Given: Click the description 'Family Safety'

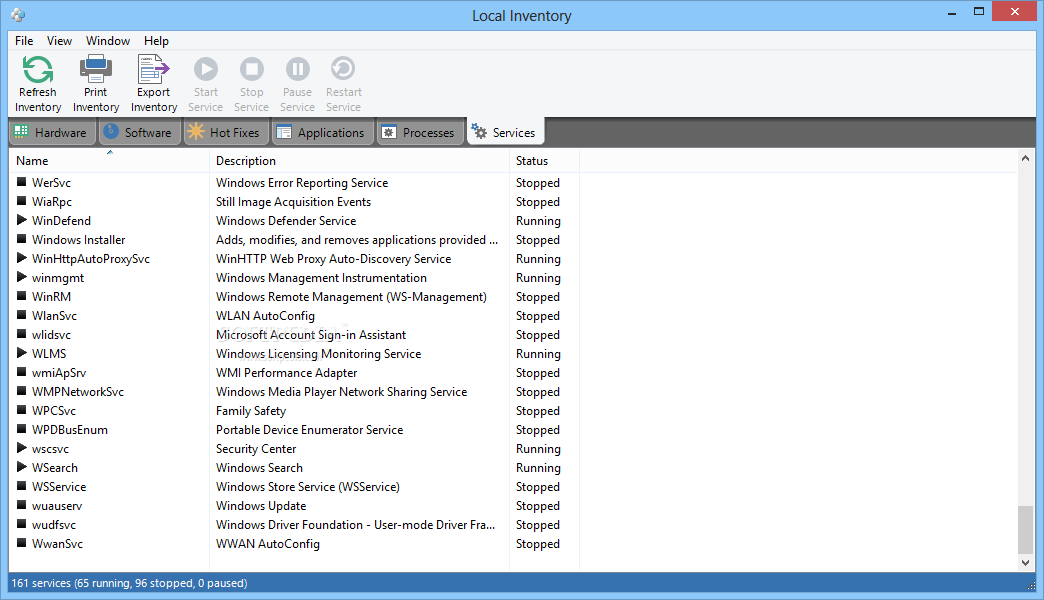Looking at the screenshot, I should point(251,411).
